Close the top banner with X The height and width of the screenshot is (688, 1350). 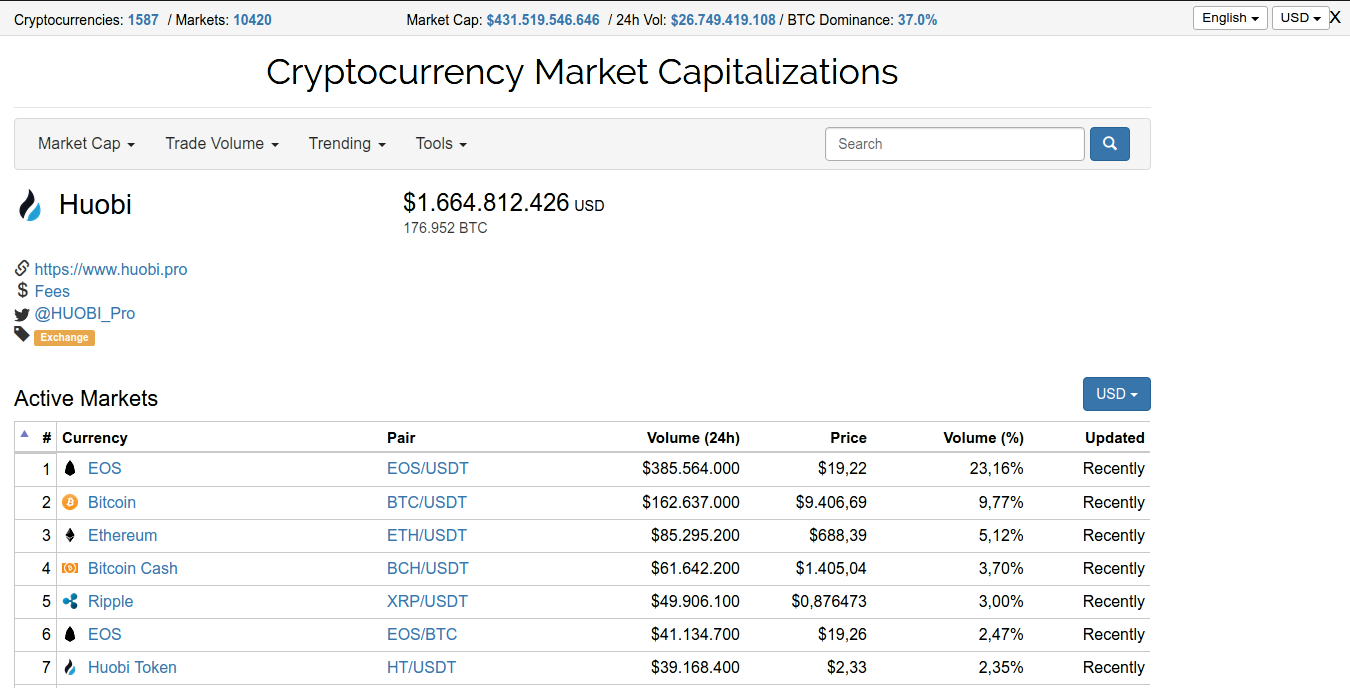pyautogui.click(x=1335, y=17)
